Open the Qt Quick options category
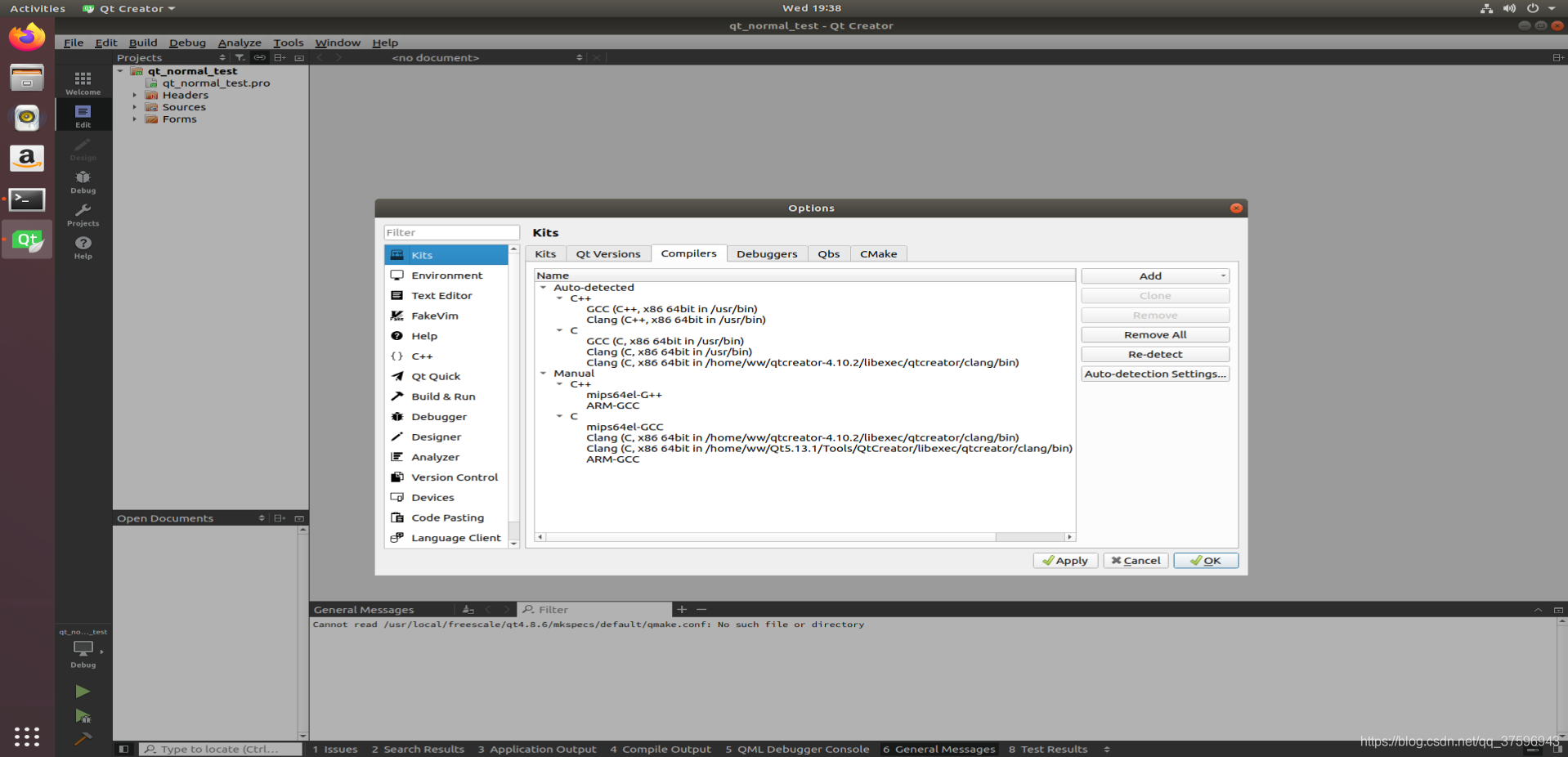The image size is (1568, 757). [446, 376]
